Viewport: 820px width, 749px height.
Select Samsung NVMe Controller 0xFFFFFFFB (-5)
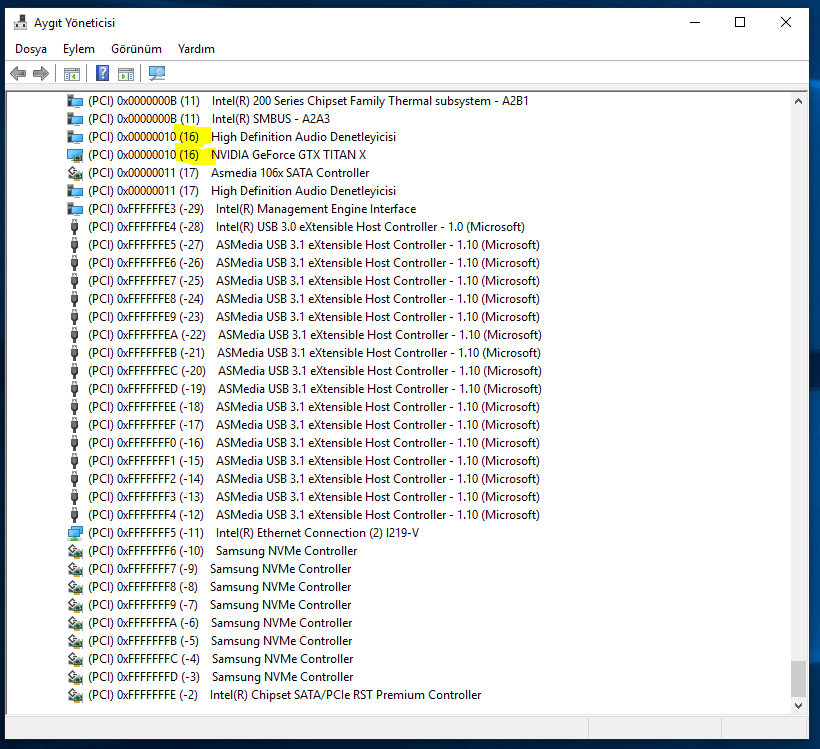point(220,641)
